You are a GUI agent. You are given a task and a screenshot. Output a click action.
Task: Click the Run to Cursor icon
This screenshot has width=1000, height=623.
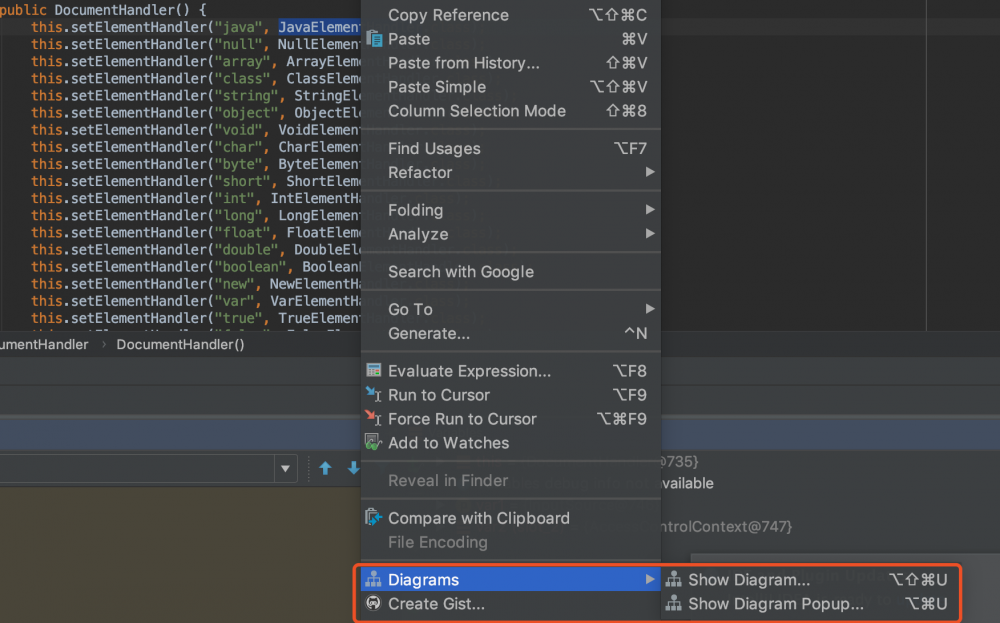coord(374,395)
